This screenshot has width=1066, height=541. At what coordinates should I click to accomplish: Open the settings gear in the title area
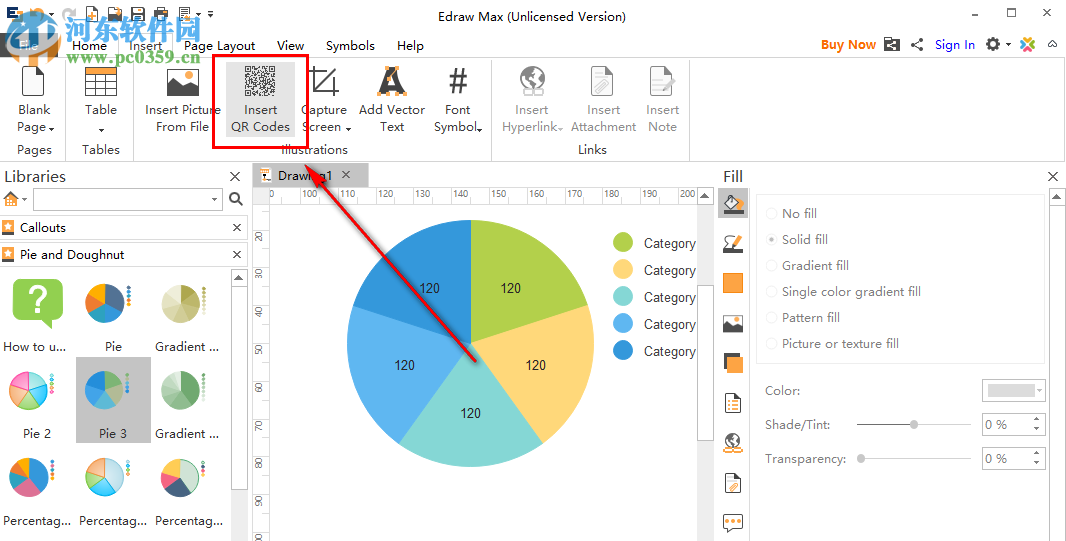click(993, 44)
